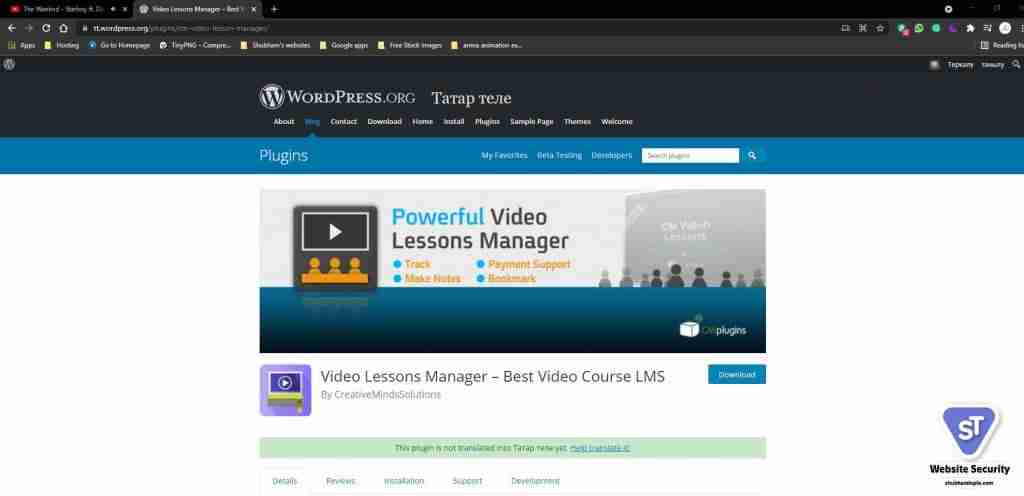This screenshot has width=1024, height=496.
Task: Click the WordPress admin bar logo
Action: pyautogui.click(x=9, y=65)
